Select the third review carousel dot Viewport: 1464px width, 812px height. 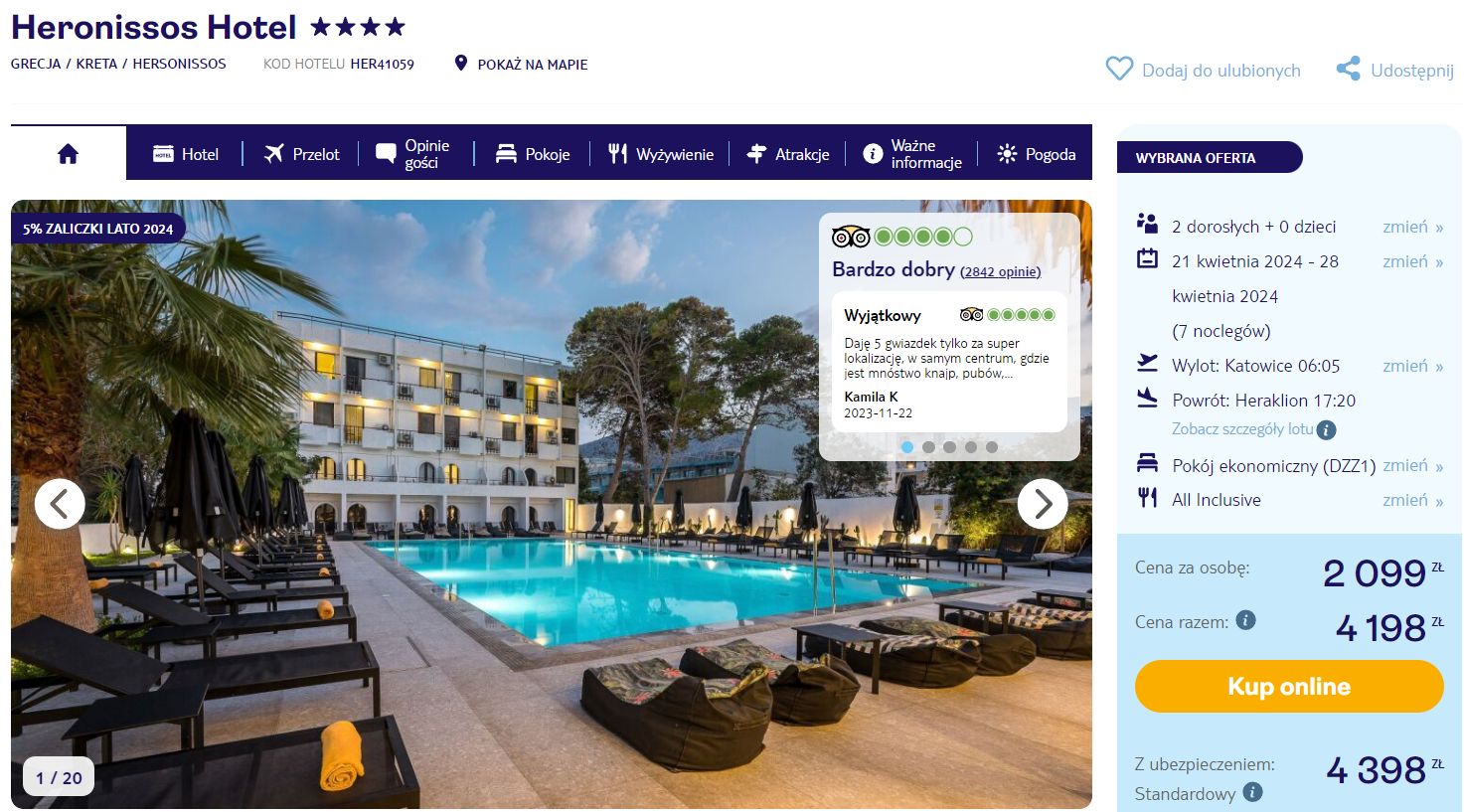click(949, 447)
